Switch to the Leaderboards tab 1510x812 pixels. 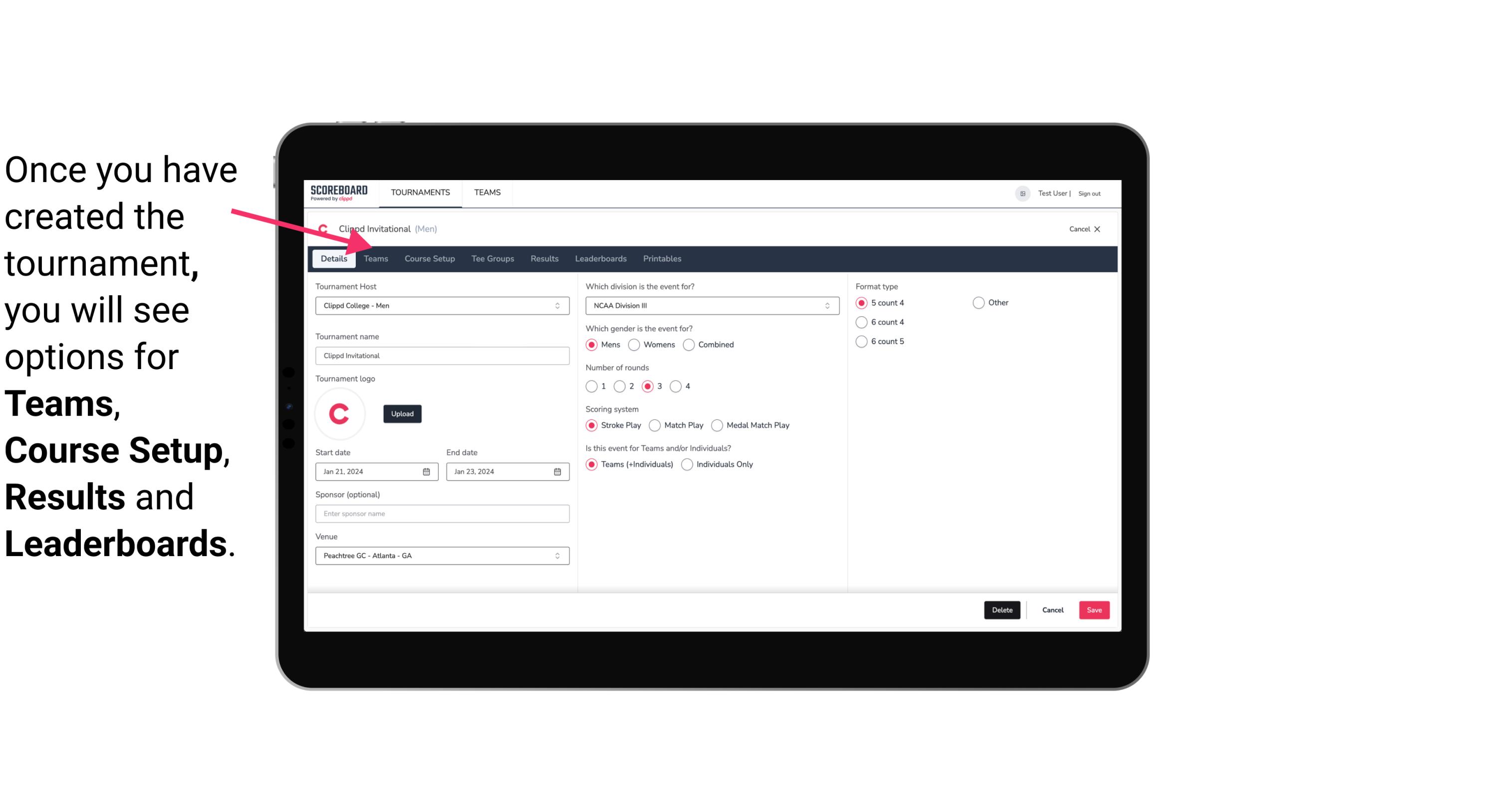pyautogui.click(x=601, y=258)
